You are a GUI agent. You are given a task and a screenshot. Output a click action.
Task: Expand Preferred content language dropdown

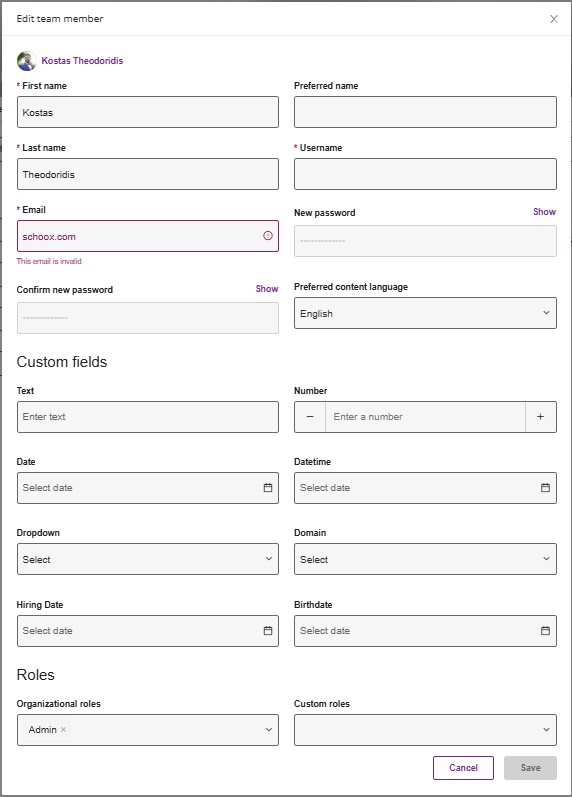pyautogui.click(x=425, y=313)
